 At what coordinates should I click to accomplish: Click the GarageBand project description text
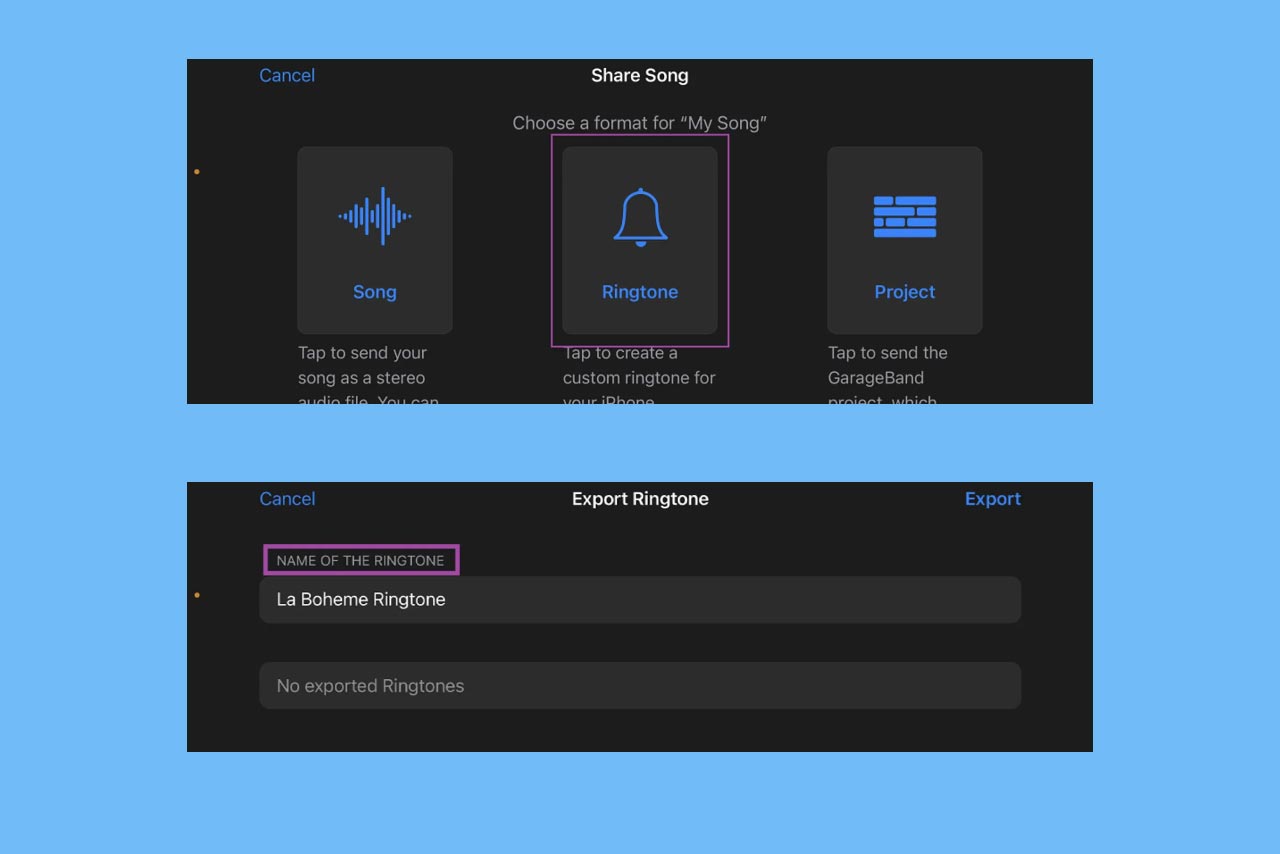point(886,377)
